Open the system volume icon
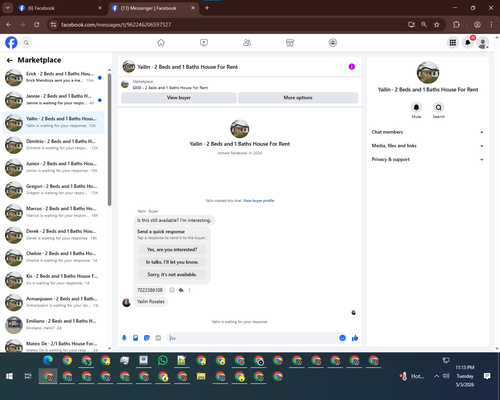This screenshot has height=400, width=500. pyautogui.click(x=446, y=376)
